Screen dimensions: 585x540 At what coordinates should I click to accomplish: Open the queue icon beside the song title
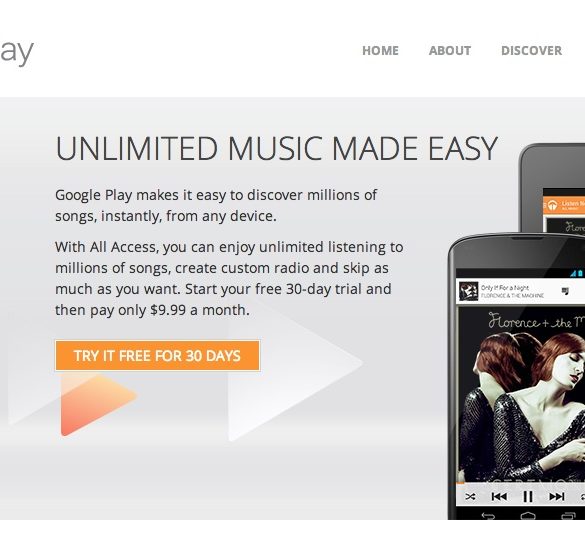coord(565,291)
